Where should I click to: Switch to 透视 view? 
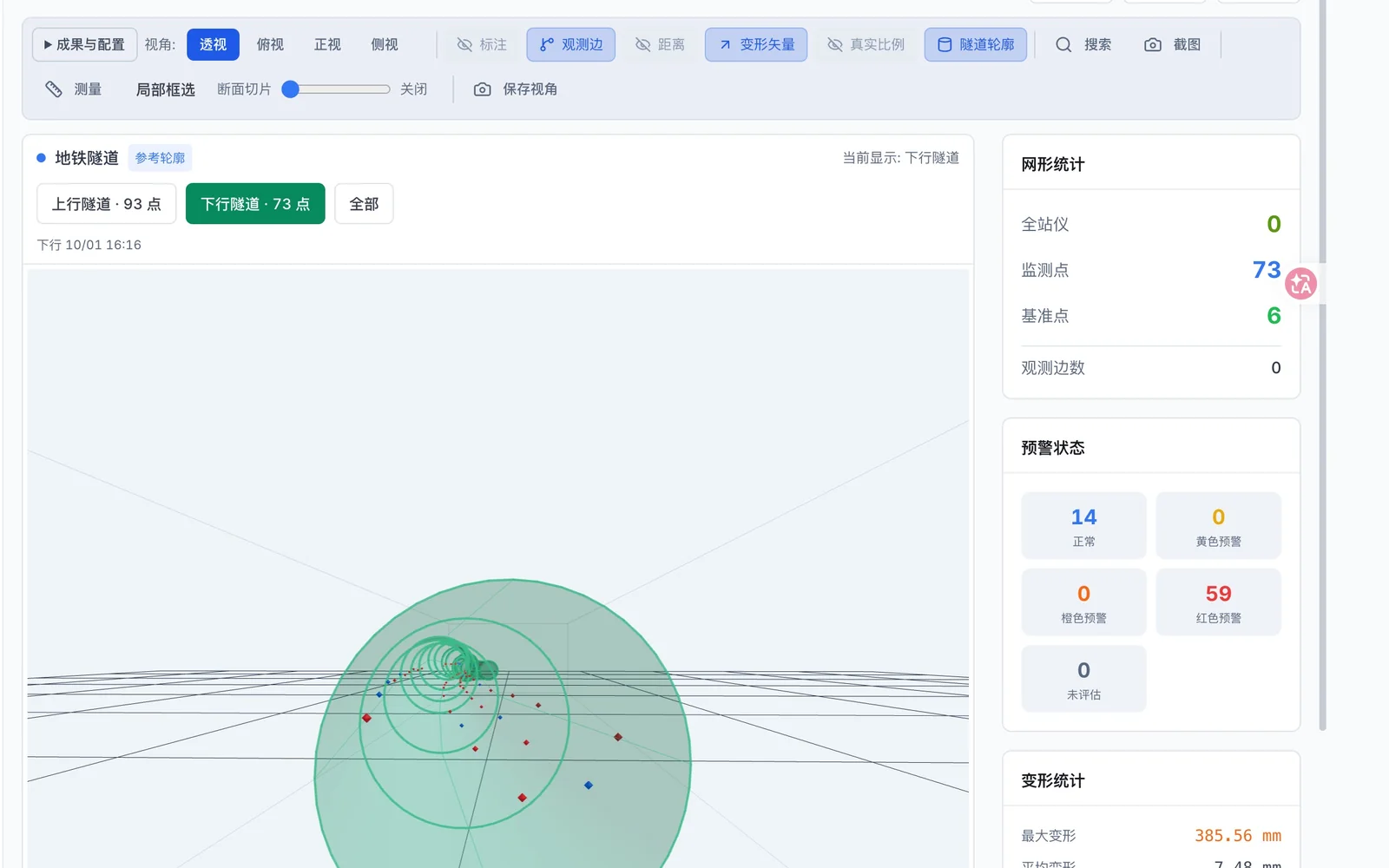(x=213, y=44)
